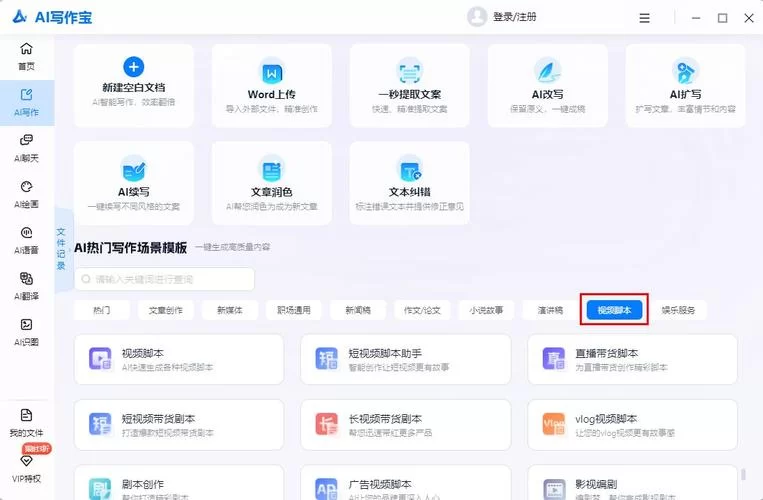Click the 文本纠错 icon
The width and height of the screenshot is (763, 500).
coord(410,171)
